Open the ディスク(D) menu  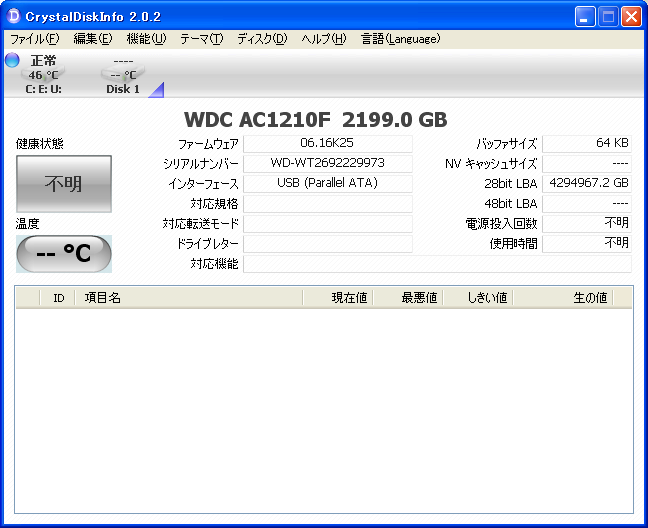point(262,39)
